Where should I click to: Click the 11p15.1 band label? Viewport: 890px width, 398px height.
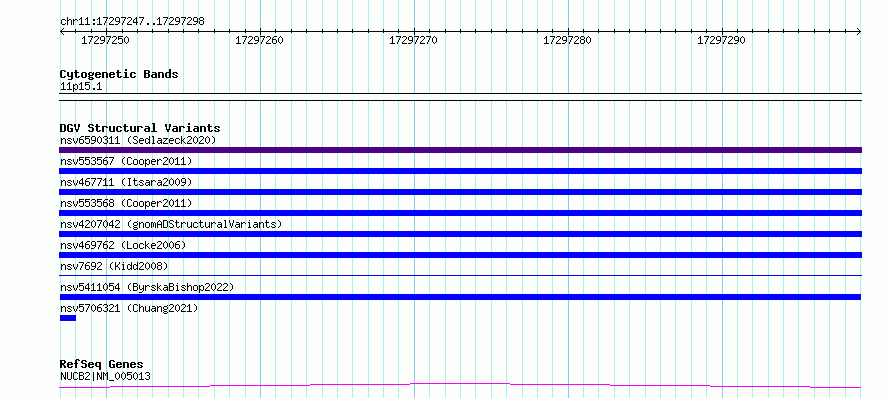[x=81, y=87]
